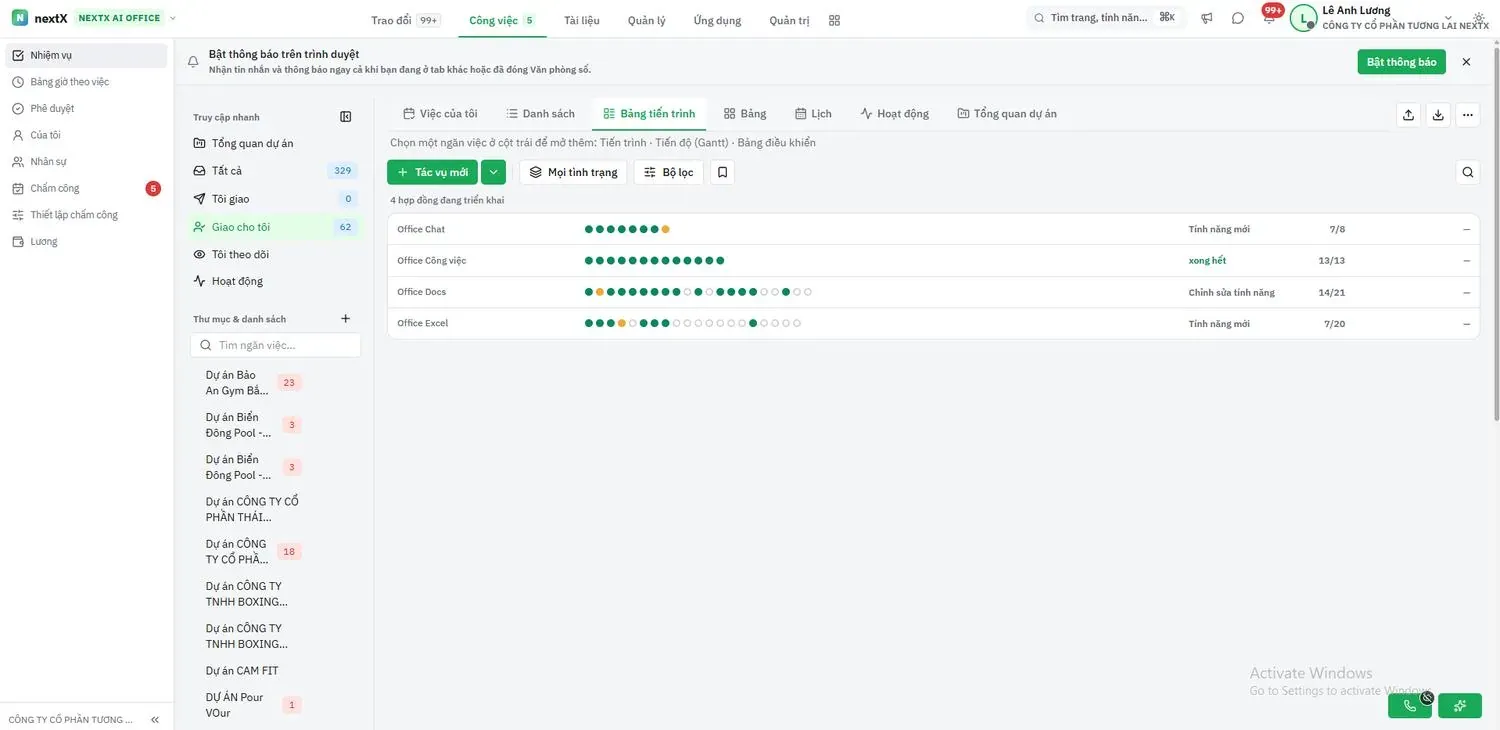Switch to the Lịch tab
Viewport: 1500px width, 730px height.
click(x=813, y=114)
